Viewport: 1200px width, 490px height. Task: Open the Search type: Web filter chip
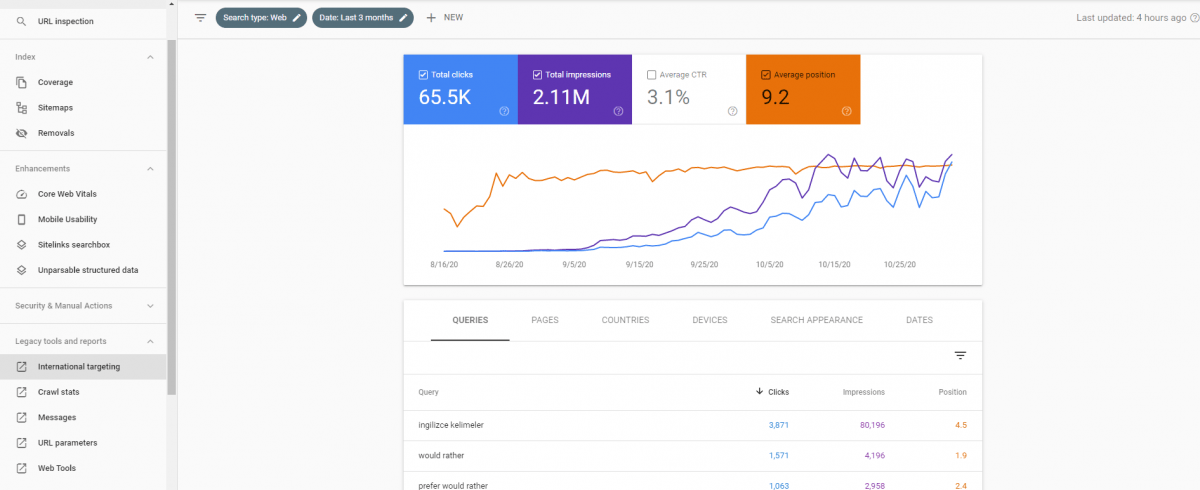[x=260, y=17]
